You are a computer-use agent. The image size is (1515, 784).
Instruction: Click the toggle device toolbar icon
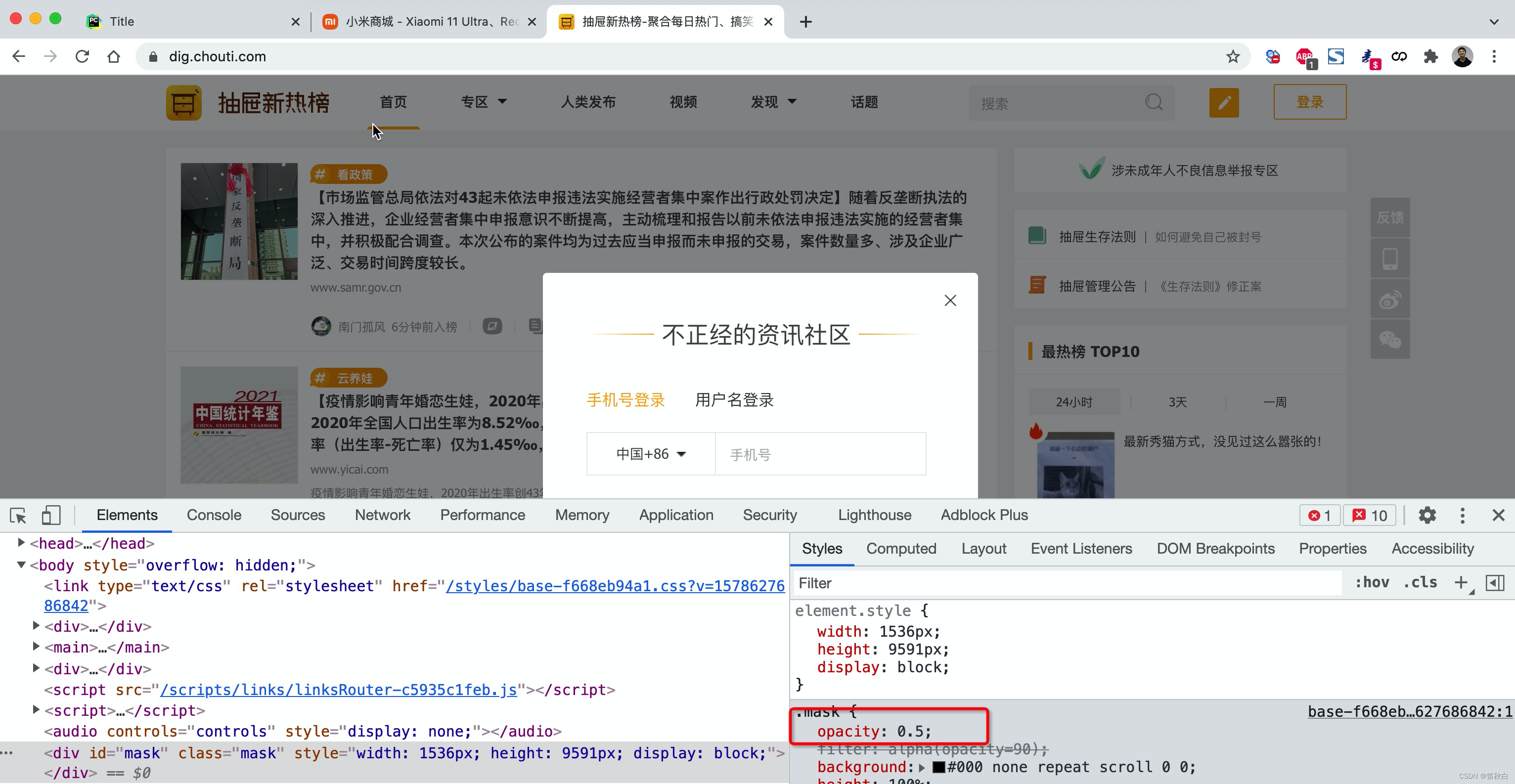pos(50,514)
